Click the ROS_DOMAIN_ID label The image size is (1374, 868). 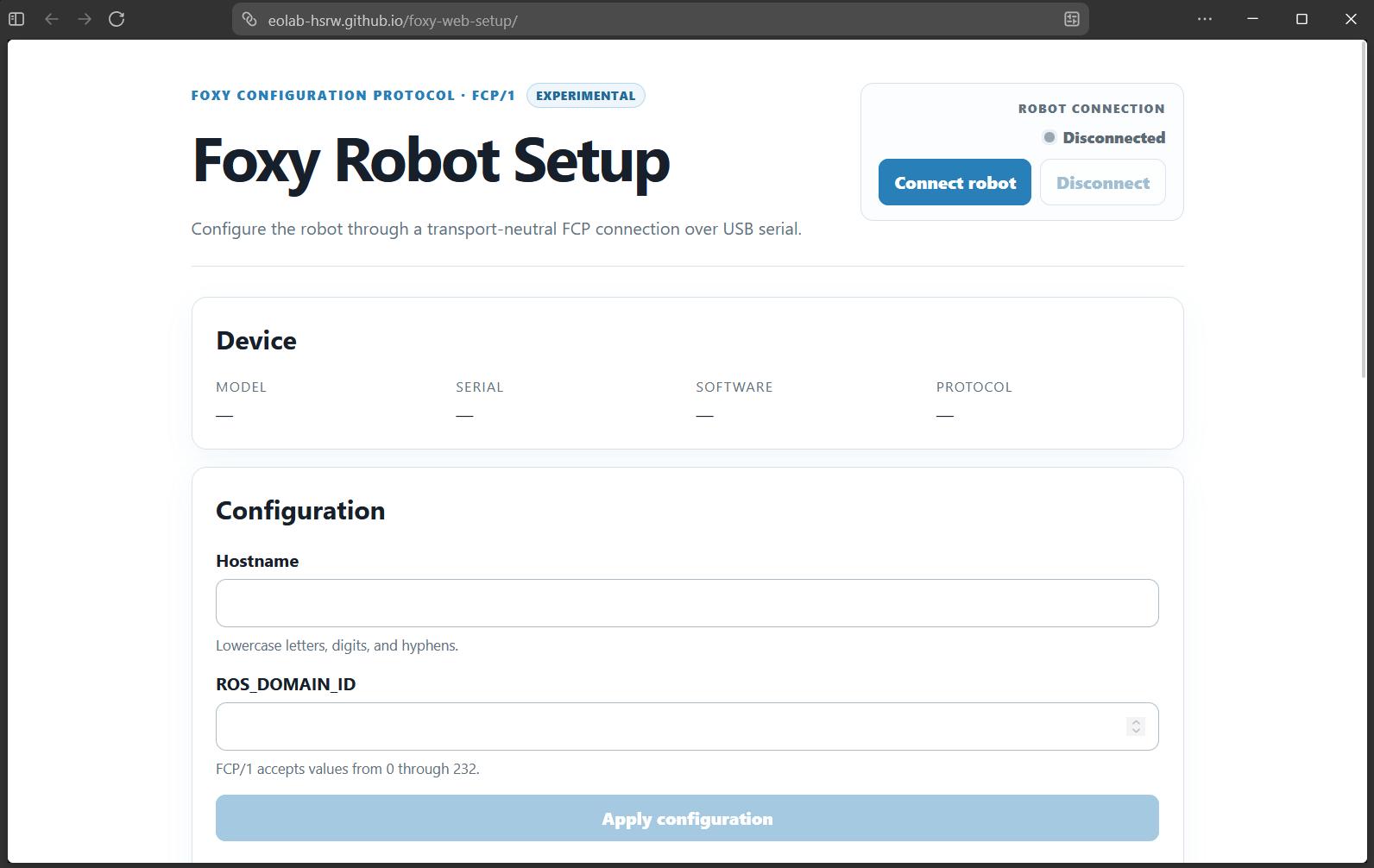[286, 684]
